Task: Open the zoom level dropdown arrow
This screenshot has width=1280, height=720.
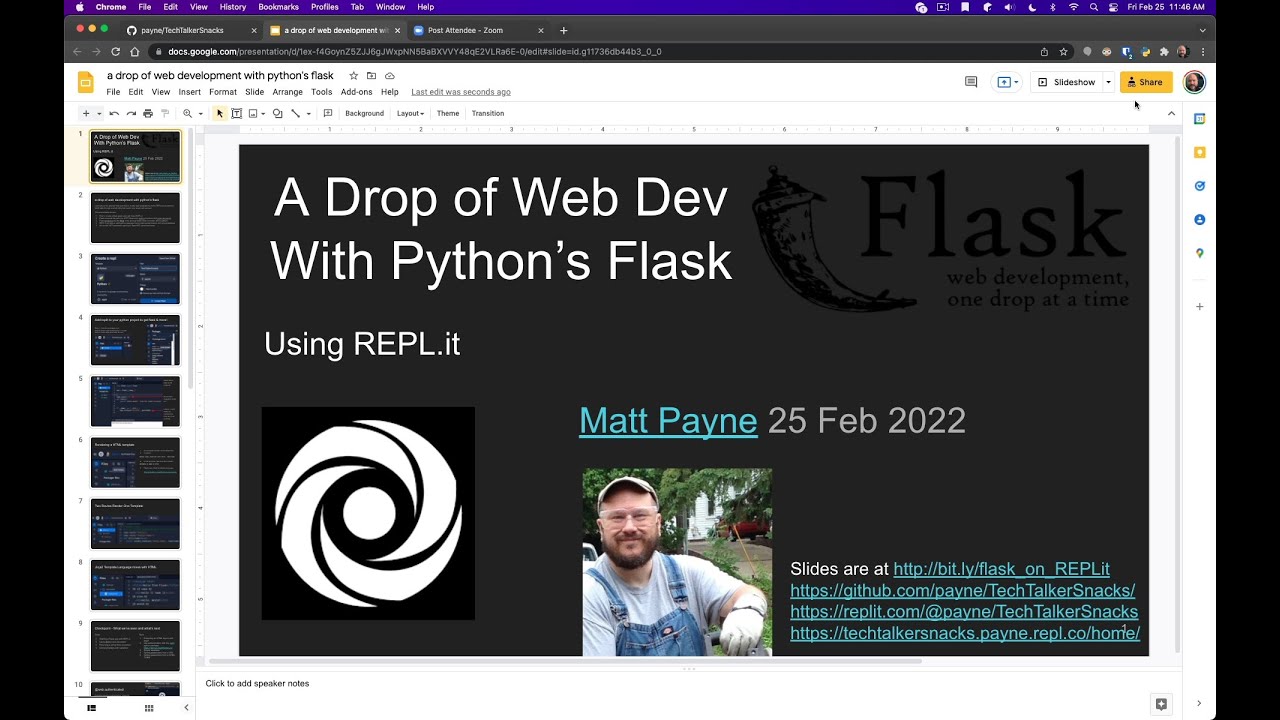Action: (200, 114)
